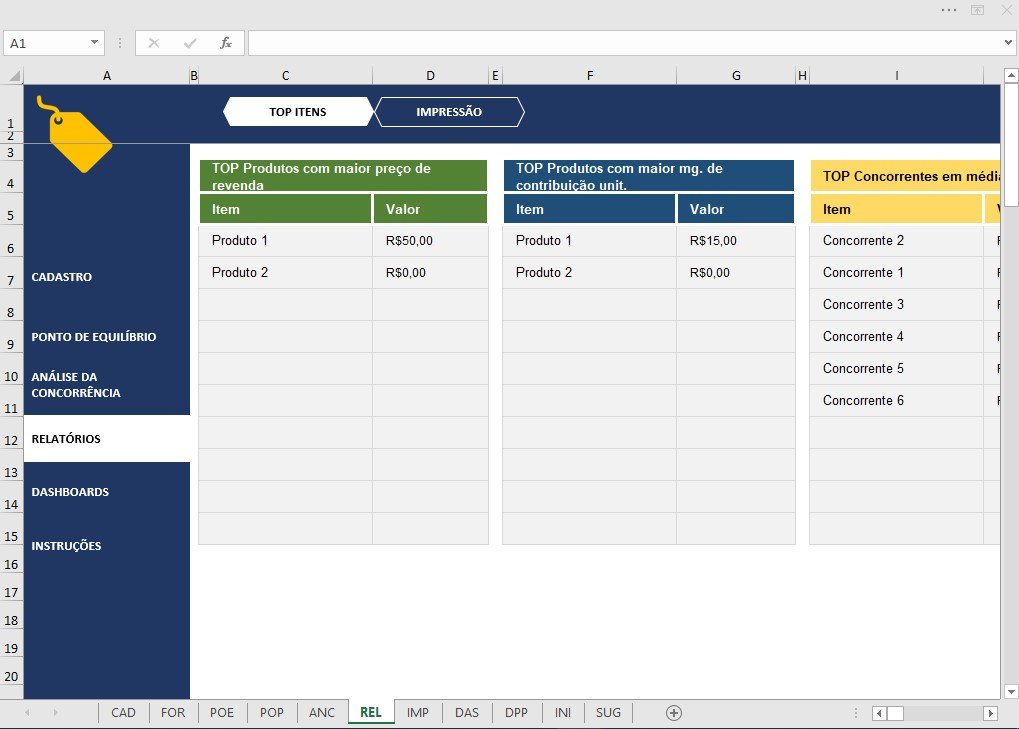The image size is (1019, 729).
Task: Switch to the POP sheet tab
Action: [272, 713]
